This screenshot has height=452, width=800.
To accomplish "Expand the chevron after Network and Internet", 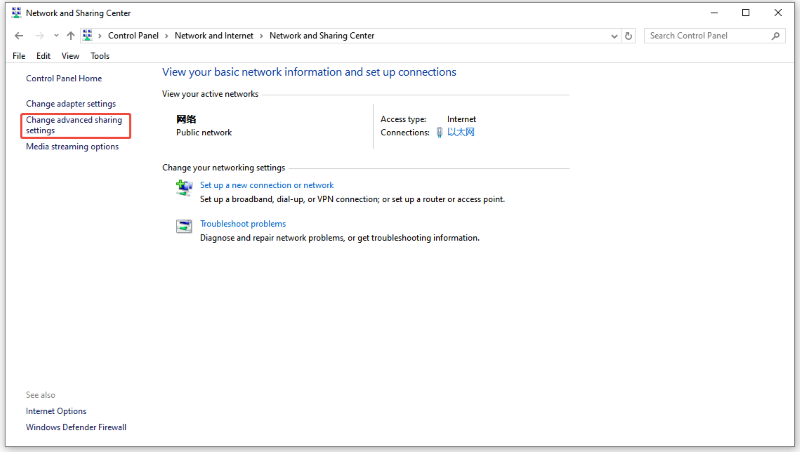I will click(261, 36).
